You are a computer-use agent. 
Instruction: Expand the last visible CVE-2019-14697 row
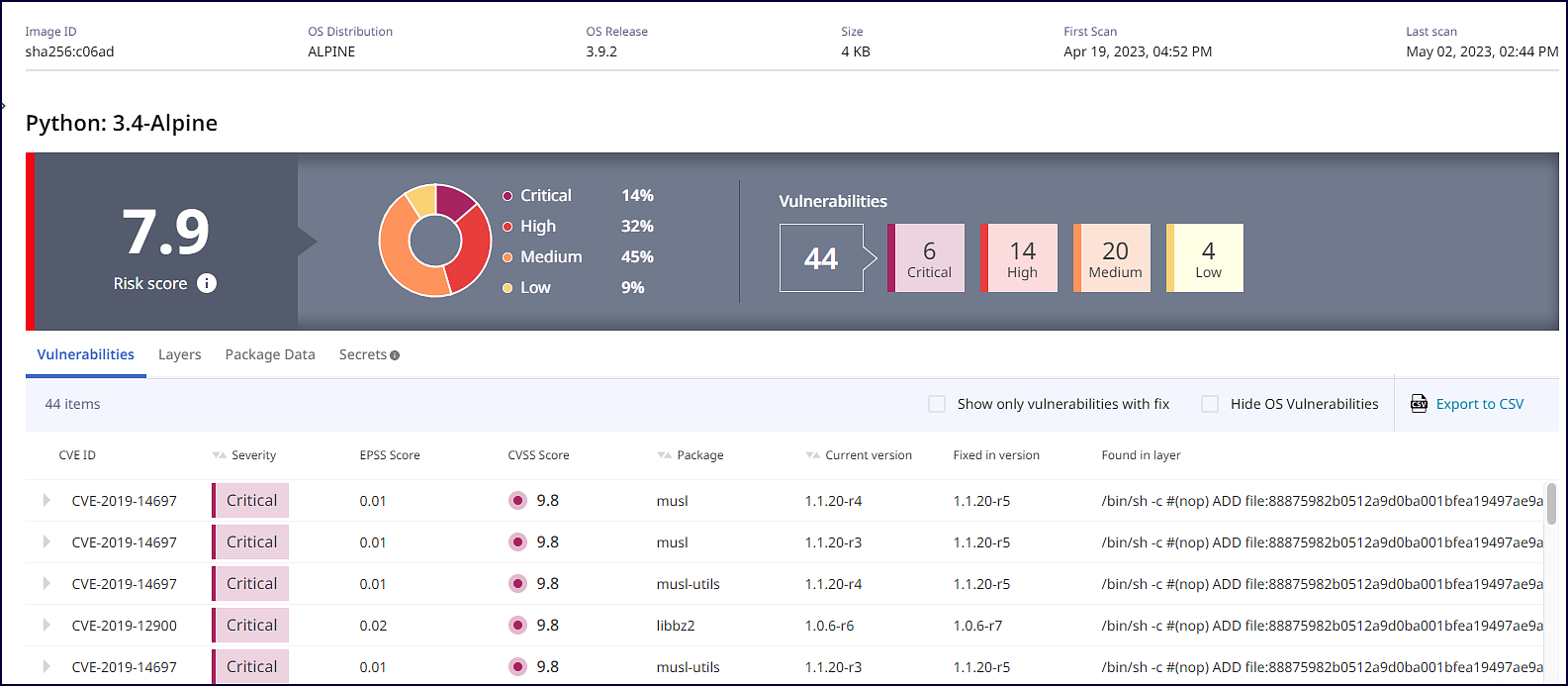(46, 667)
